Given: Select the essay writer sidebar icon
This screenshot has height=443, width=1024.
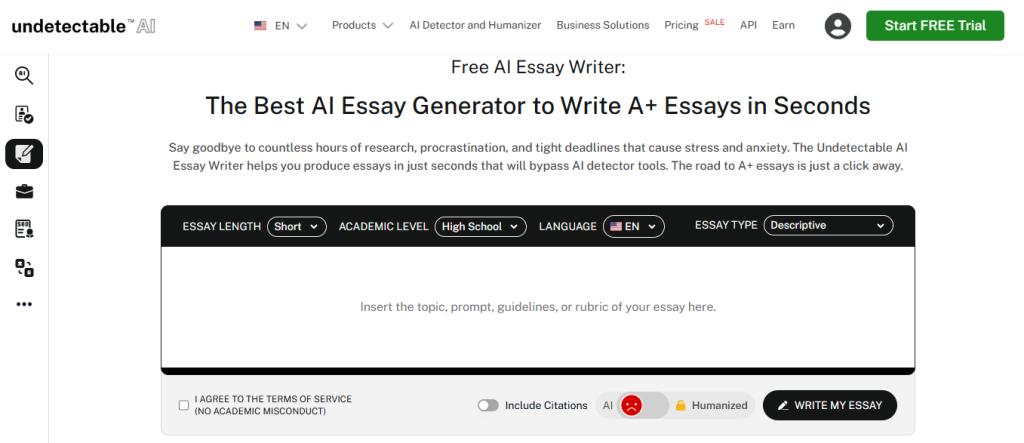Looking at the screenshot, I should pos(24,154).
